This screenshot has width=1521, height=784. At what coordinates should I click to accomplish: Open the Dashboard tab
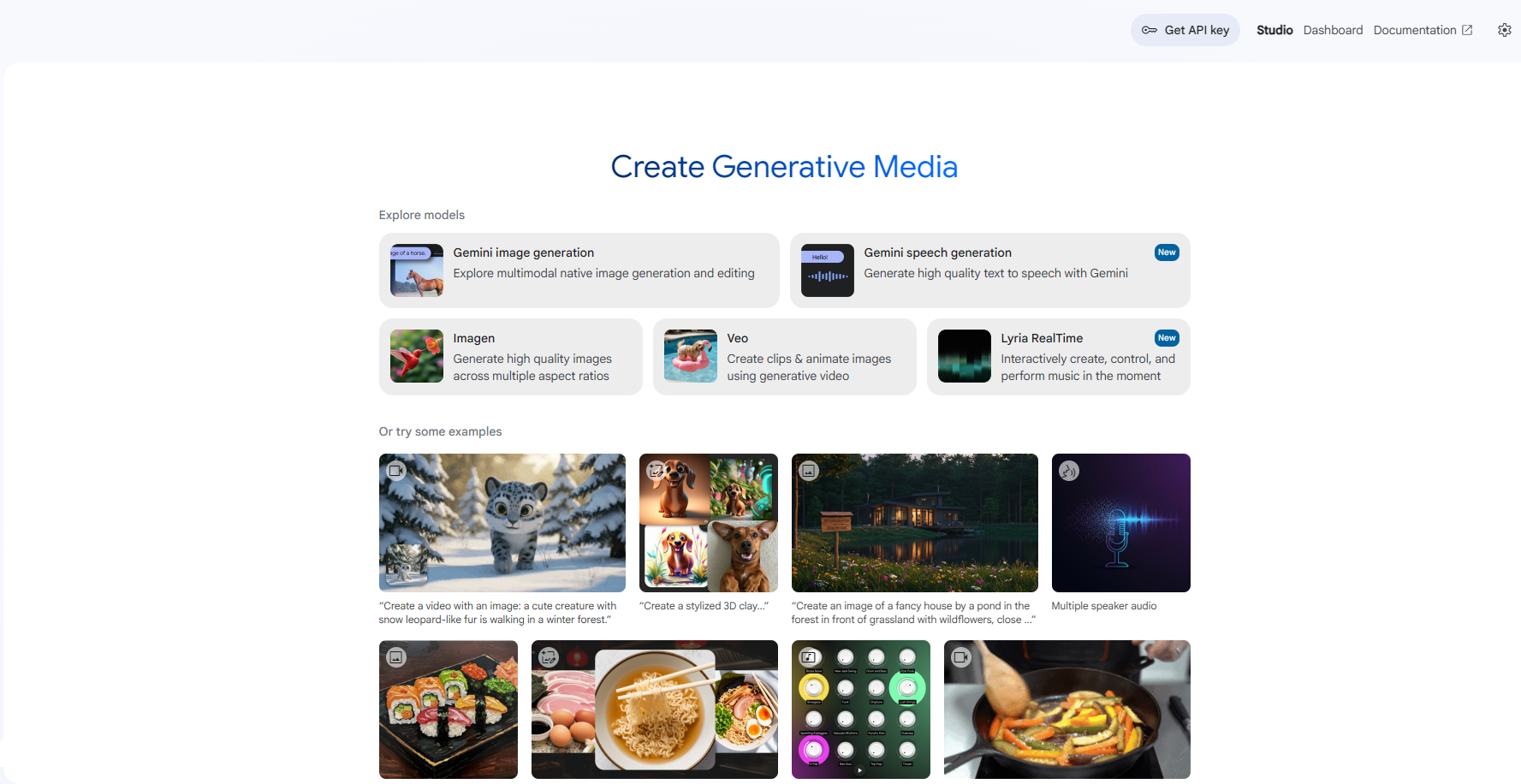pyautogui.click(x=1333, y=30)
